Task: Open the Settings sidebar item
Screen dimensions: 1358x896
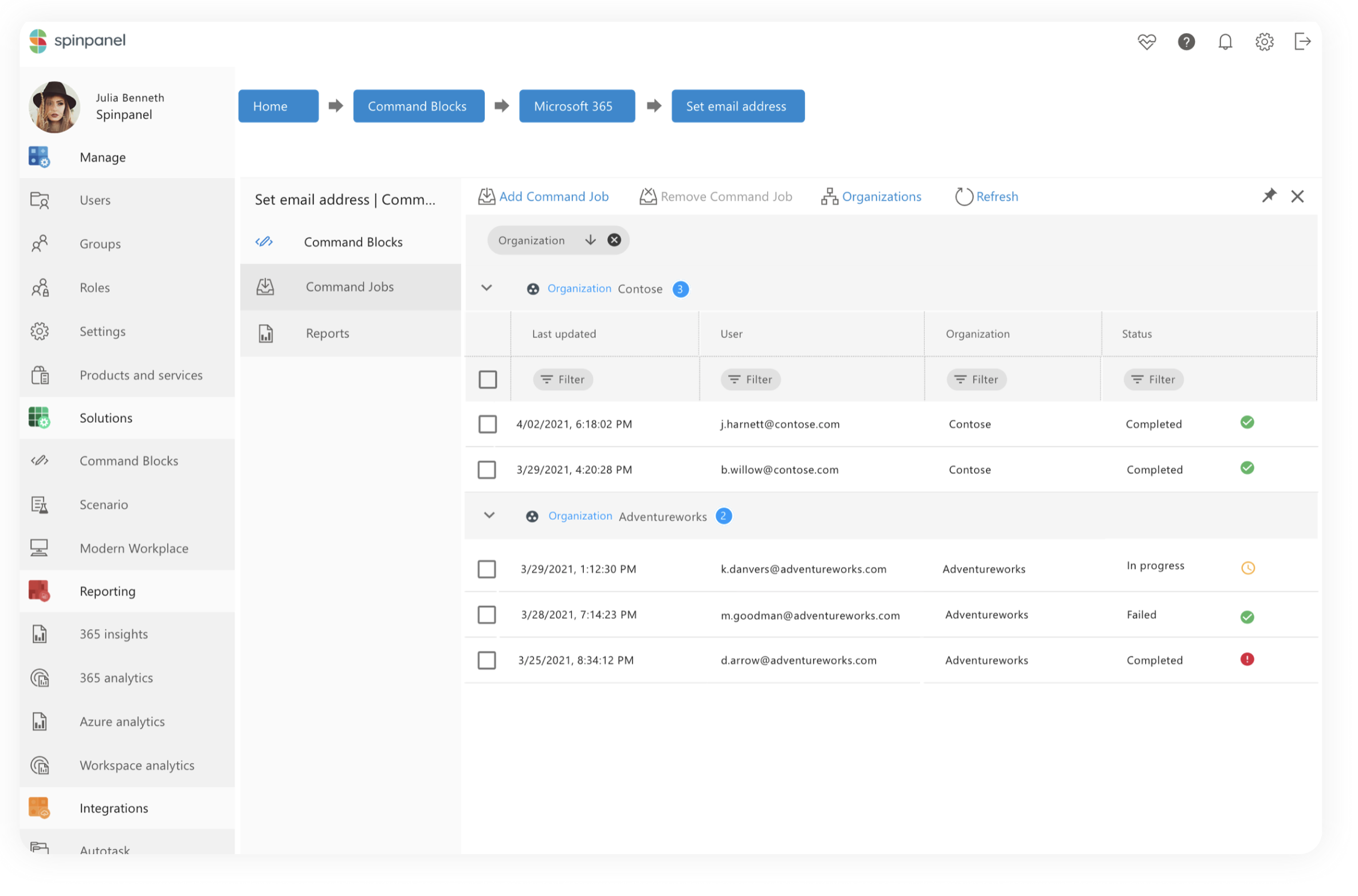Action: (127, 331)
